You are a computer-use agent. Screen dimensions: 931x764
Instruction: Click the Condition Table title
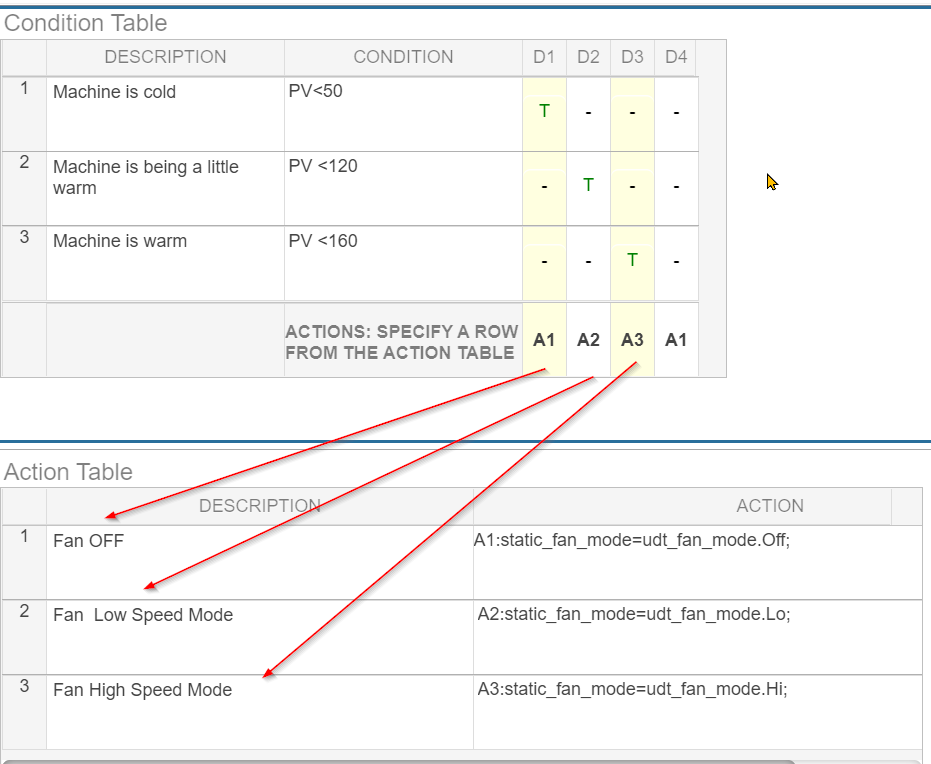[x=86, y=23]
